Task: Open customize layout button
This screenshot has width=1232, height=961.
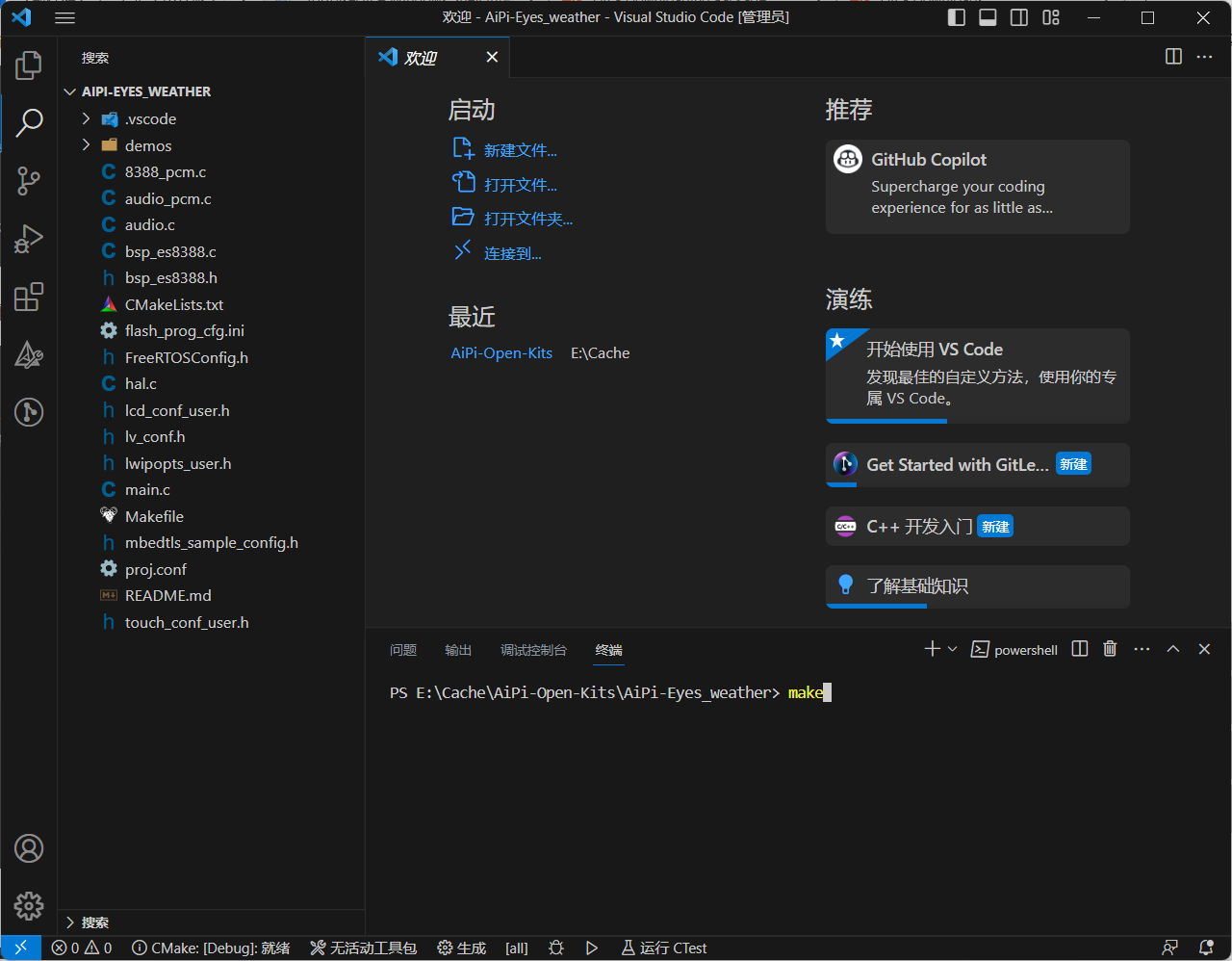Action: (x=1051, y=17)
